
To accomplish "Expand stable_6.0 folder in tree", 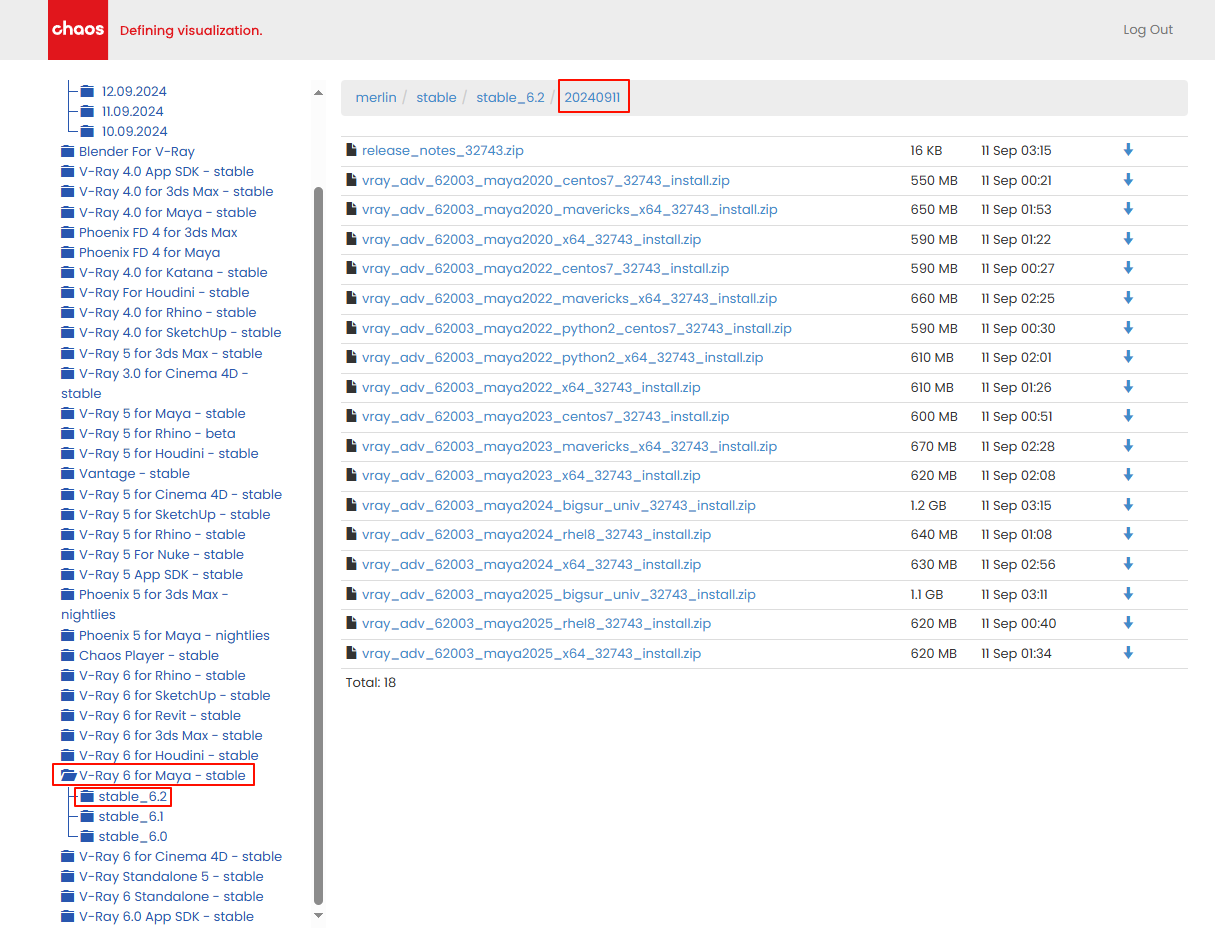I will click(133, 837).
